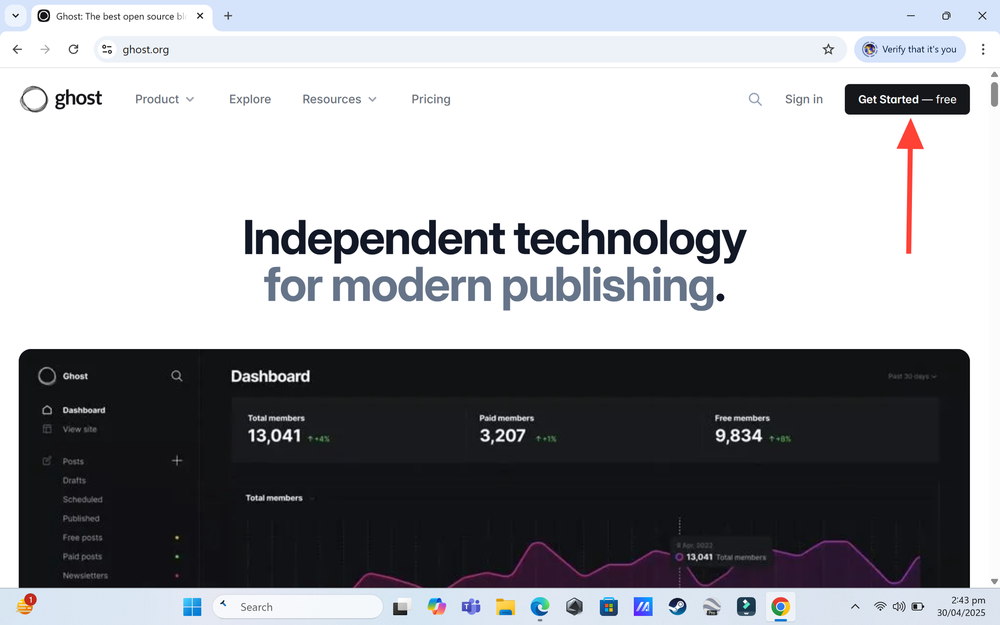Select the Ghost browser tab
The width and height of the screenshot is (1000, 625).
pos(121,16)
